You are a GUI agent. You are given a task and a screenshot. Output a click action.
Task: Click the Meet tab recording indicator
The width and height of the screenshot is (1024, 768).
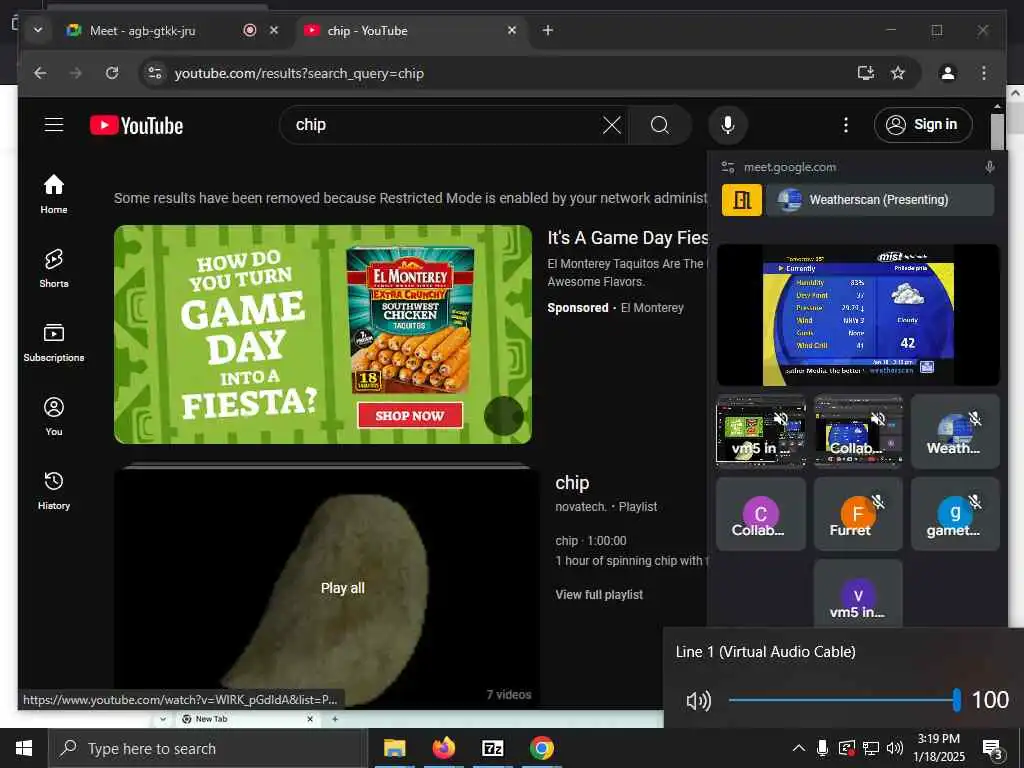(249, 30)
